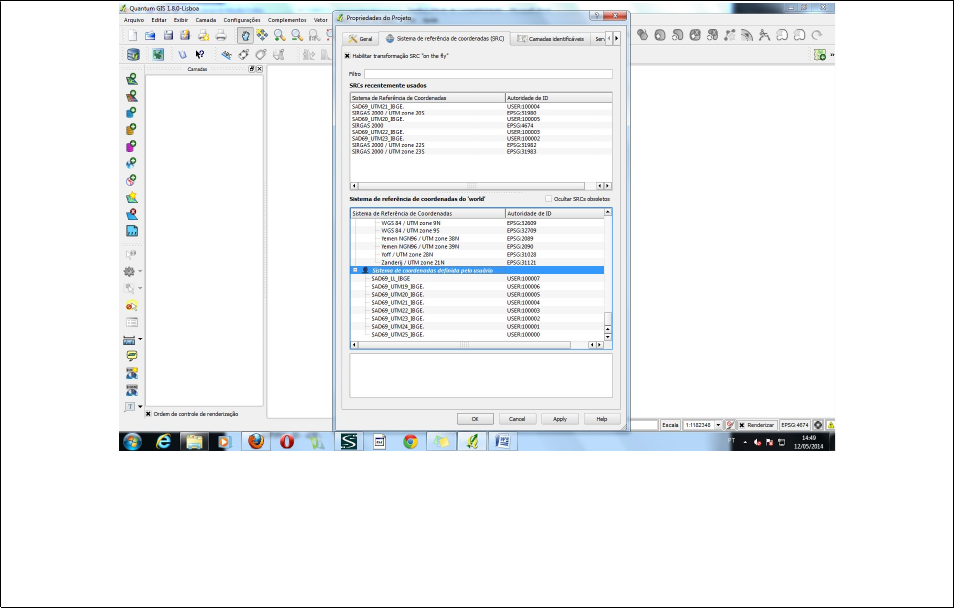
Task: Toggle the Renderizar checkbox in status bar
Action: point(742,425)
